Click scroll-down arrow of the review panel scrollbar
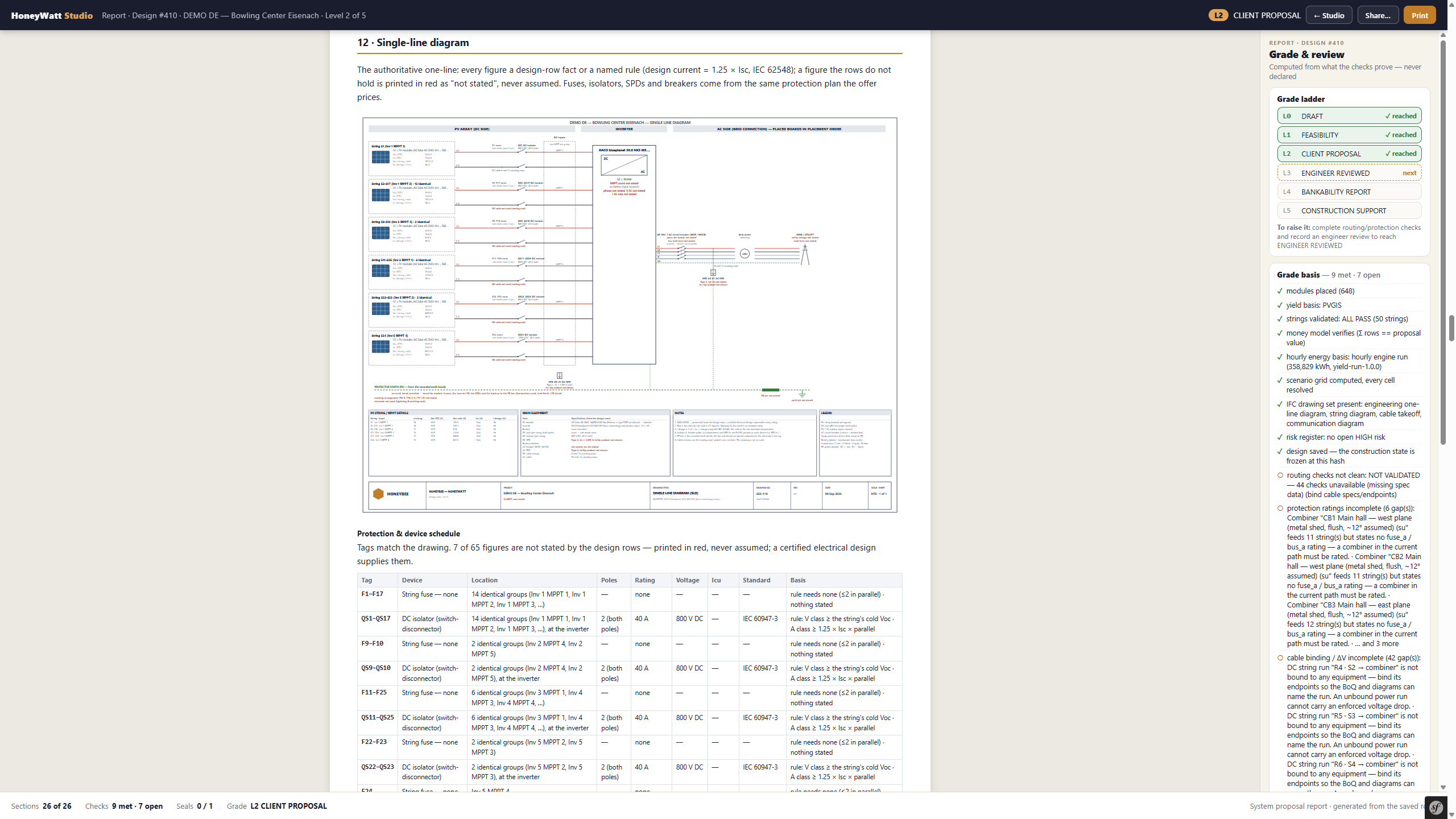 click(1443, 787)
